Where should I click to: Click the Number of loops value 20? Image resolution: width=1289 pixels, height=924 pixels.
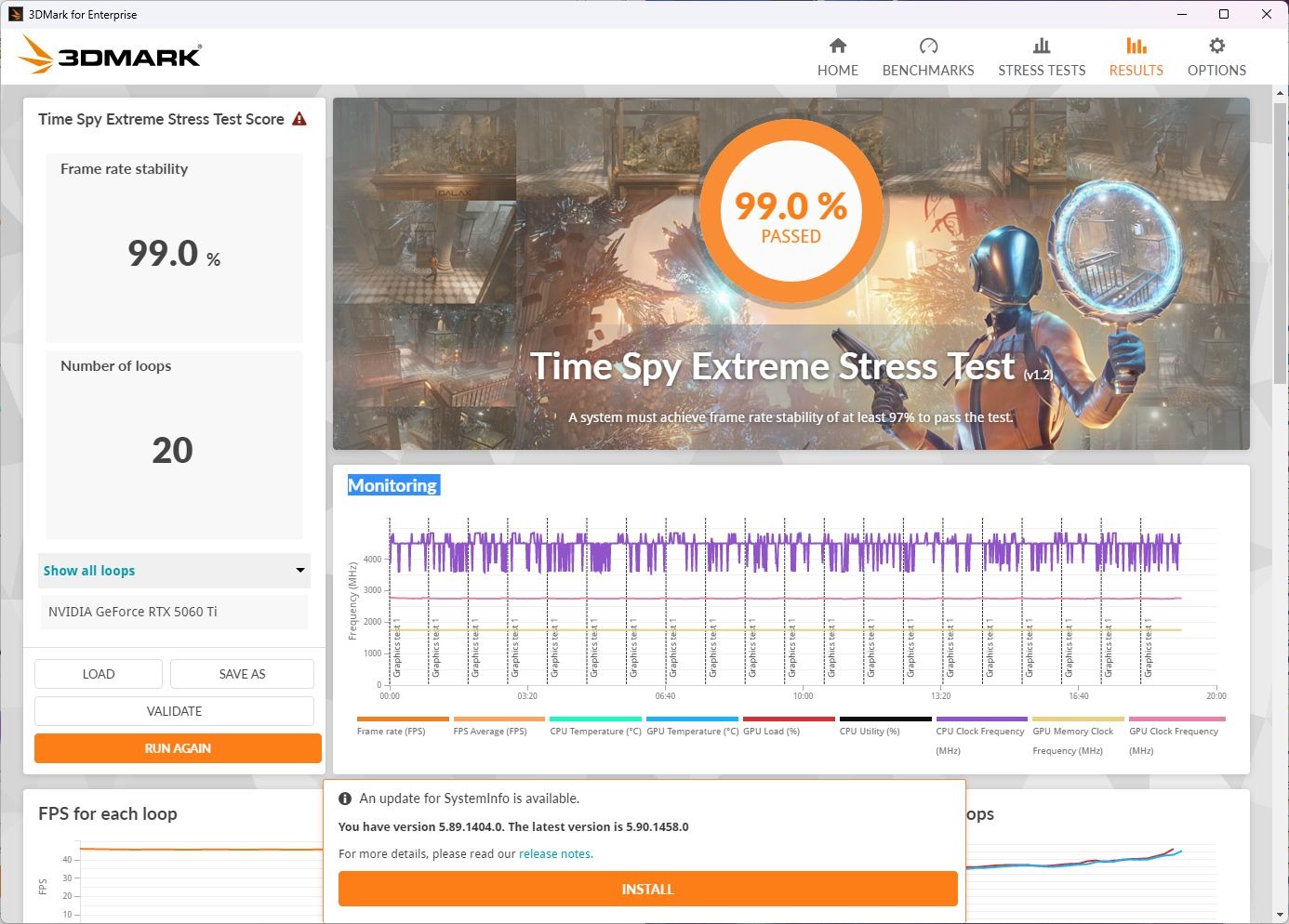[x=173, y=450]
